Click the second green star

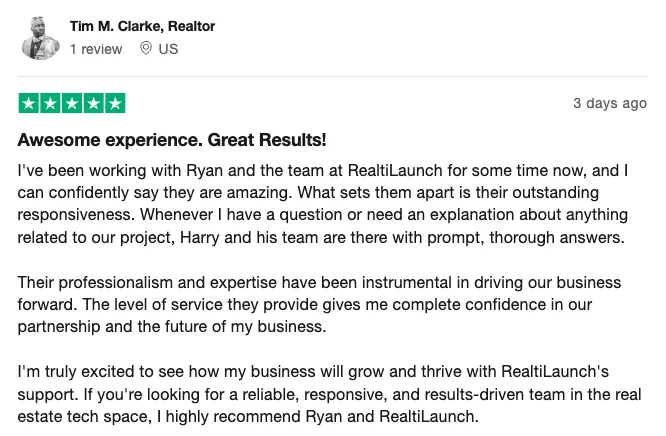click(50, 103)
